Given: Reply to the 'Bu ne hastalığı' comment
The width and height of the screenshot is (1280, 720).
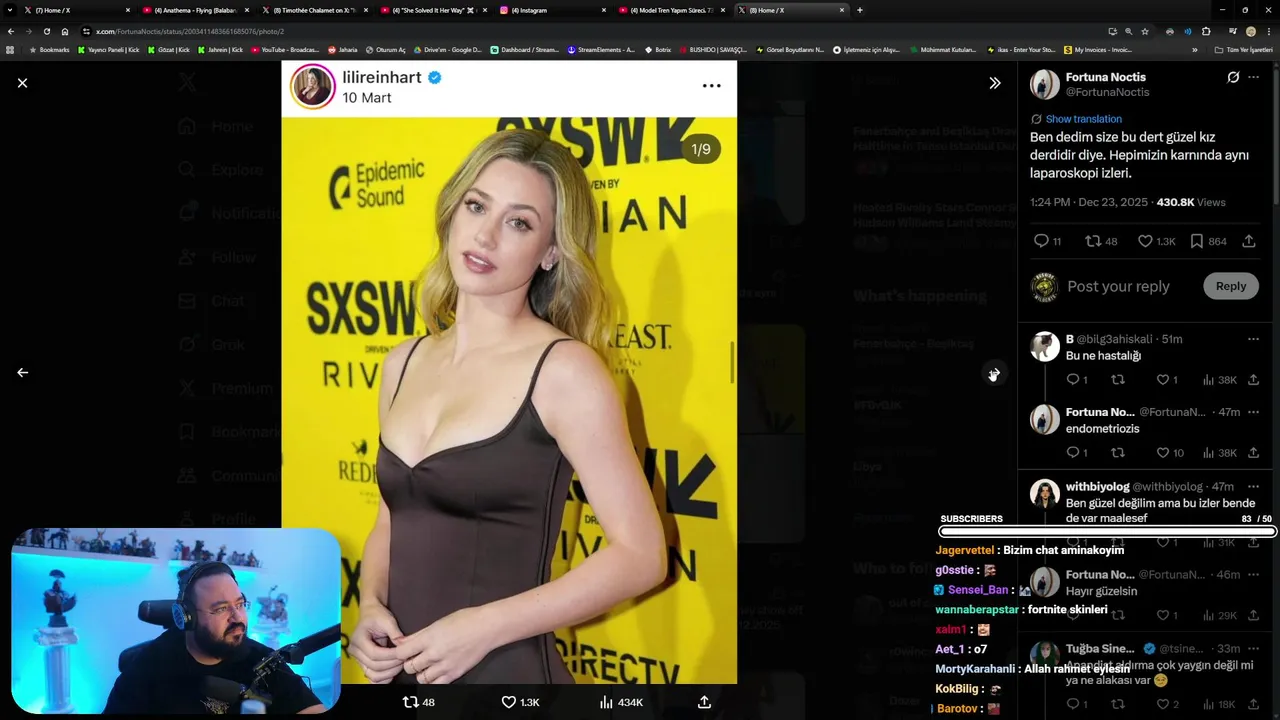Looking at the screenshot, I should 1077,380.
